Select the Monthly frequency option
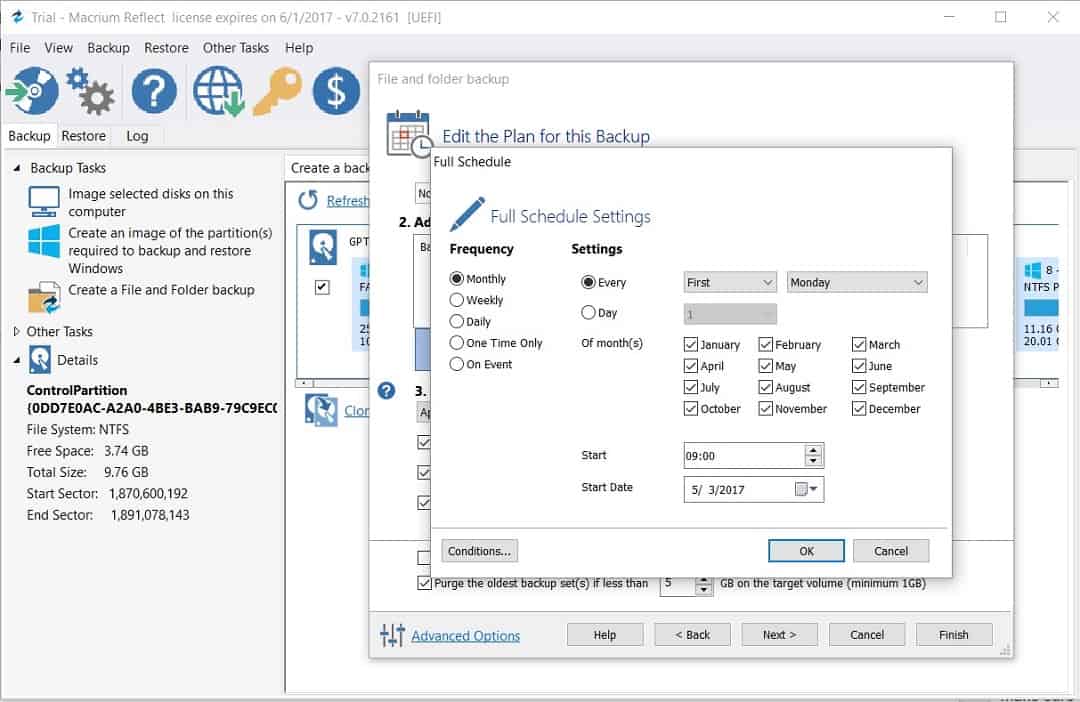This screenshot has height=702, width=1080. tap(456, 278)
